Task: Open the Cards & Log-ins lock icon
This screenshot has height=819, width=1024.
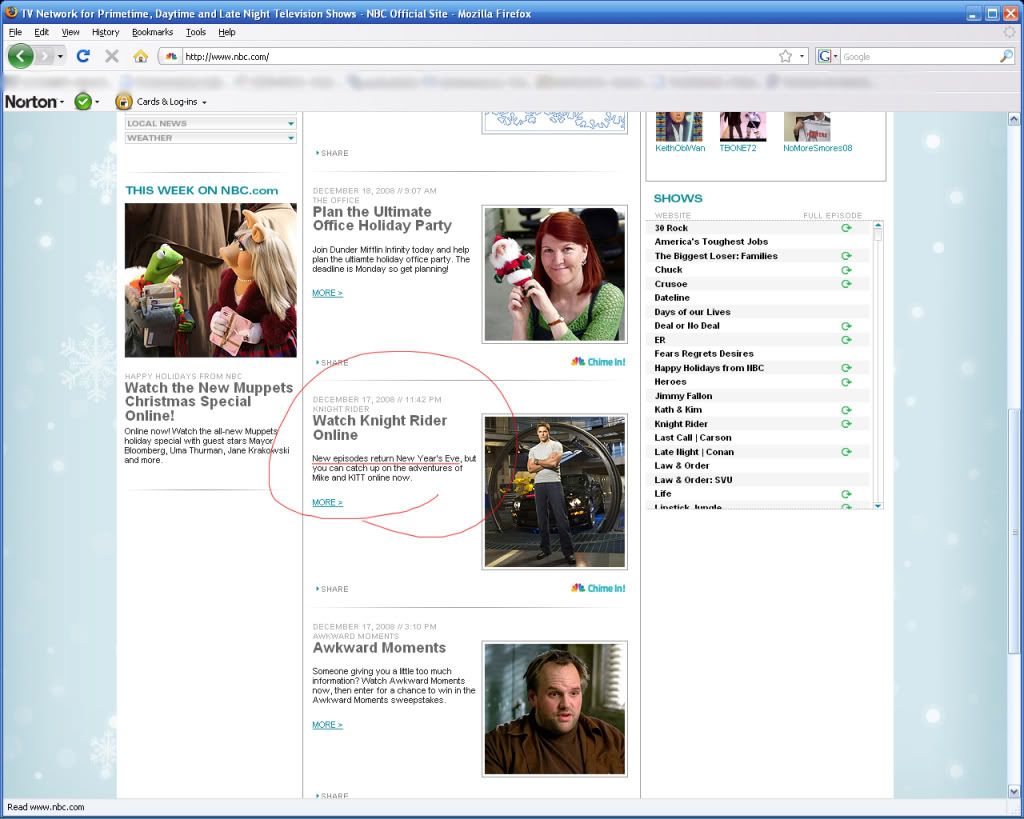Action: [x=123, y=102]
